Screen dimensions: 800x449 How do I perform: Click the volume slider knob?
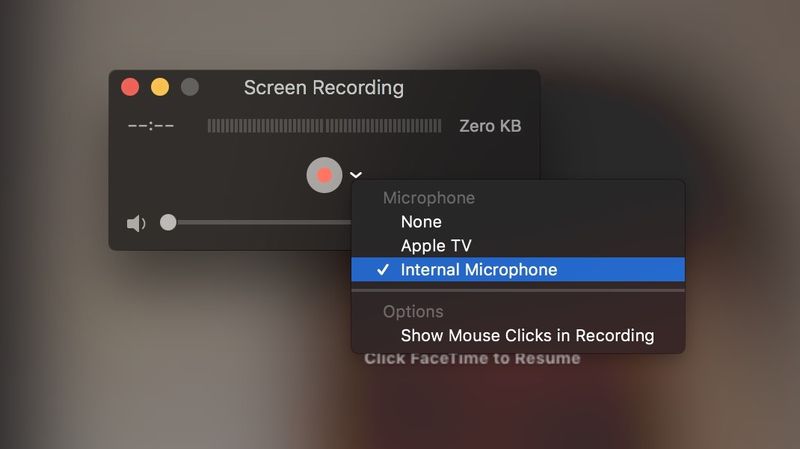168,222
